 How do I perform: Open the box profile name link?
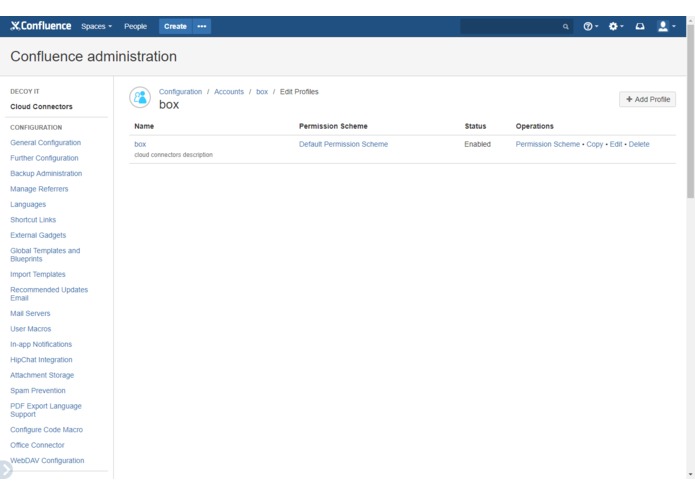tap(140, 144)
